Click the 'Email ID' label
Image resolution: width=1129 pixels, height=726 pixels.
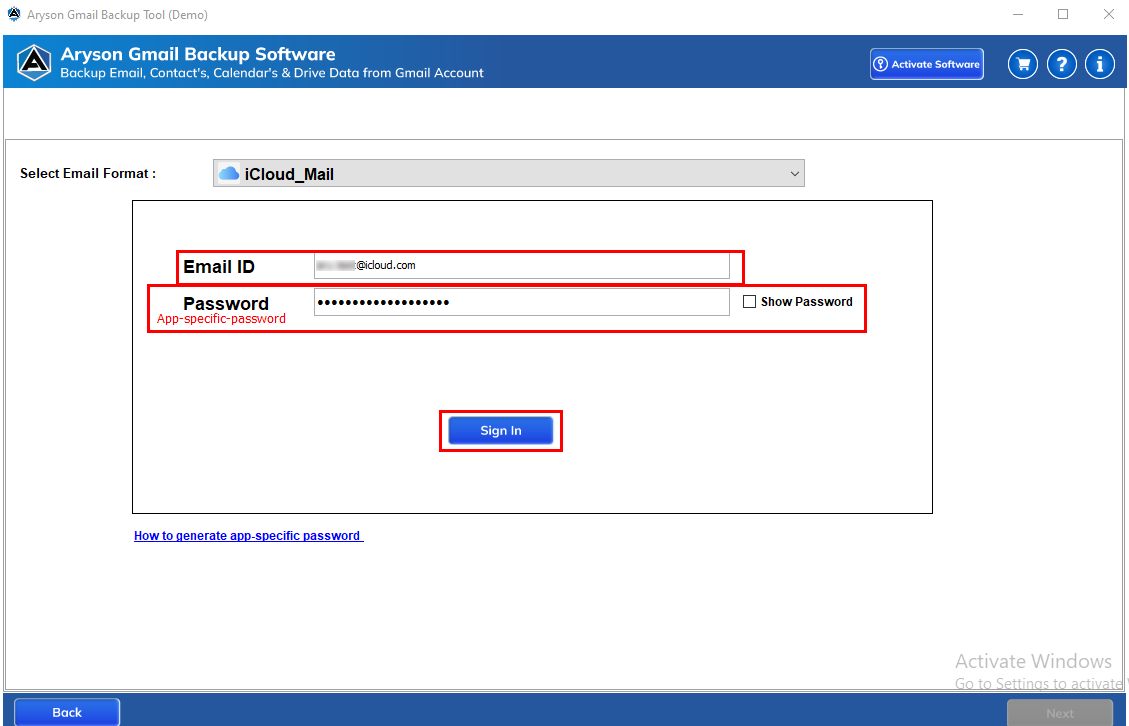(x=219, y=267)
